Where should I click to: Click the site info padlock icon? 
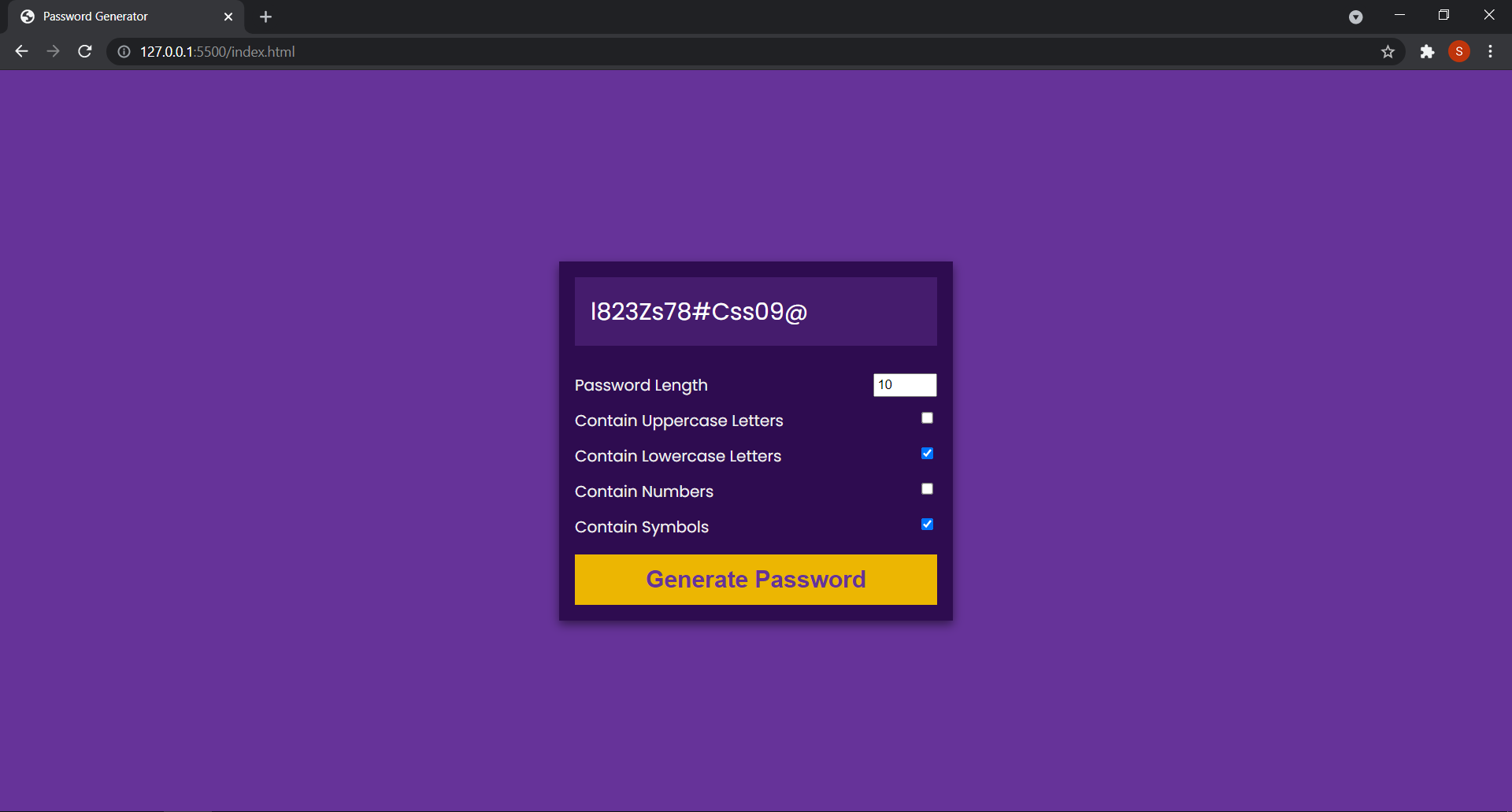tap(123, 52)
